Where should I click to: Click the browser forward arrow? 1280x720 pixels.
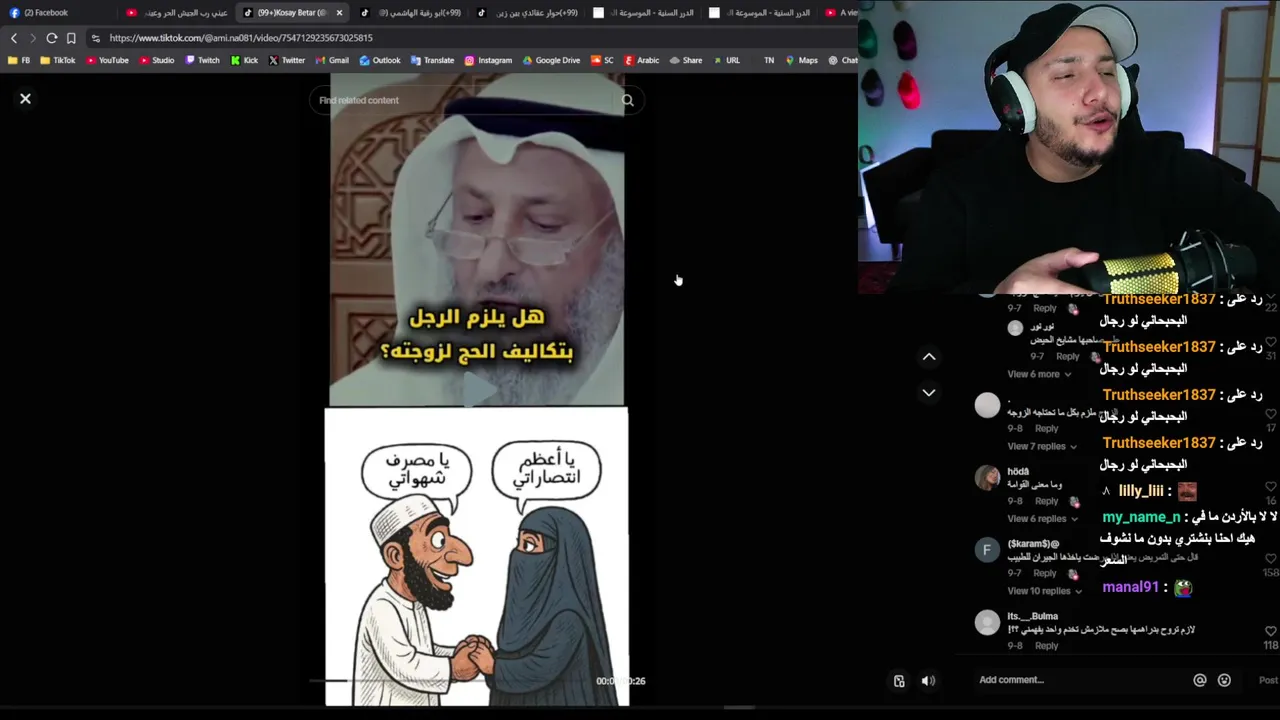[x=32, y=38]
